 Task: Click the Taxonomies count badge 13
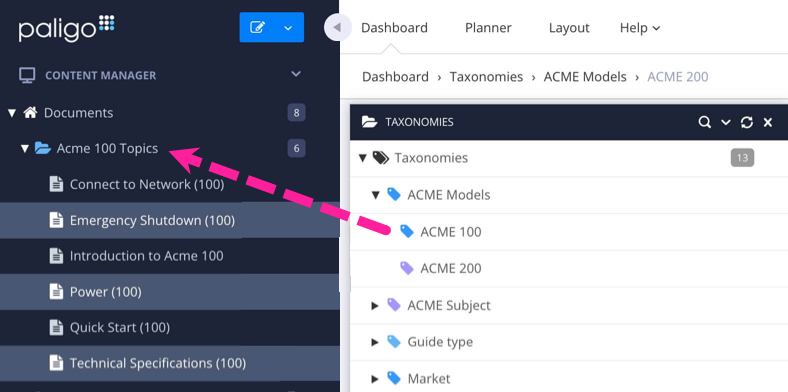742,158
